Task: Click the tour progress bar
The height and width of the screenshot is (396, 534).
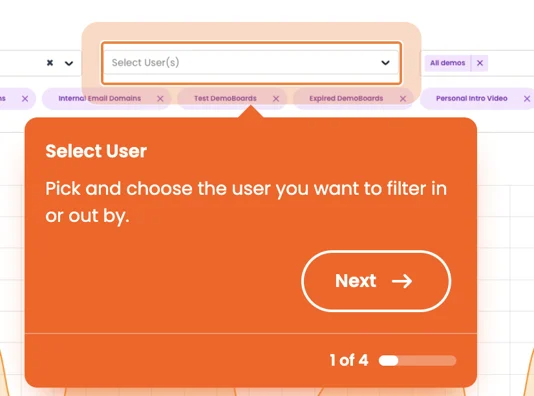Action: 417,361
